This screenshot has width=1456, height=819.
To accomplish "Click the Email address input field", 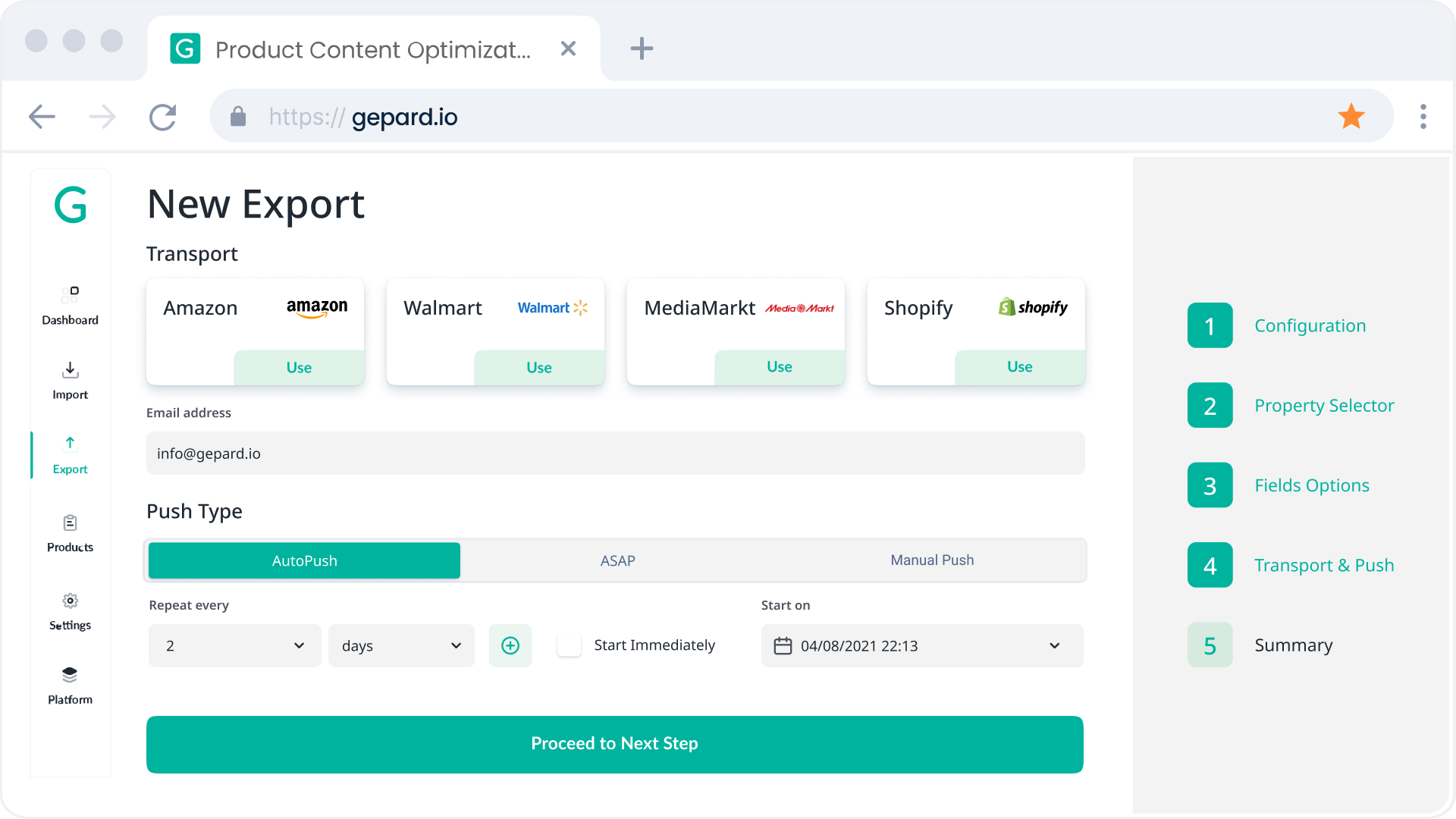I will click(615, 453).
